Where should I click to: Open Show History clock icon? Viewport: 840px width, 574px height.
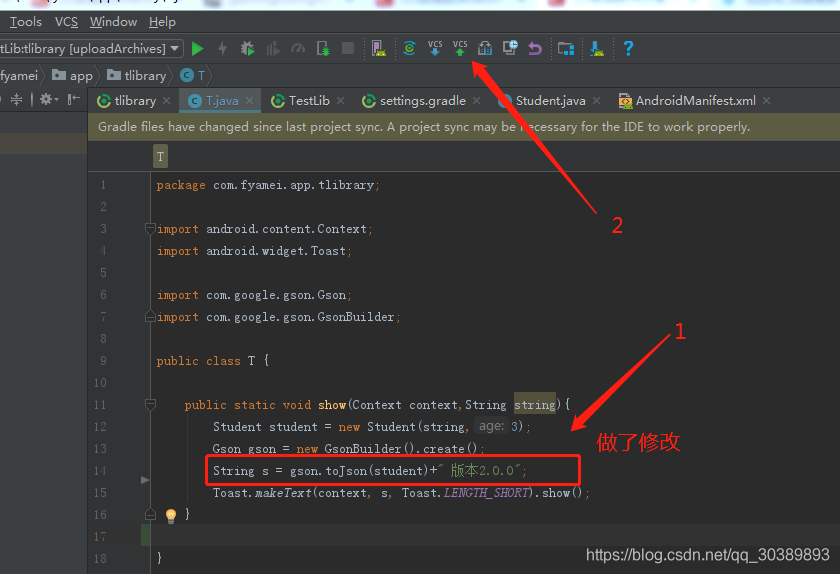510,48
